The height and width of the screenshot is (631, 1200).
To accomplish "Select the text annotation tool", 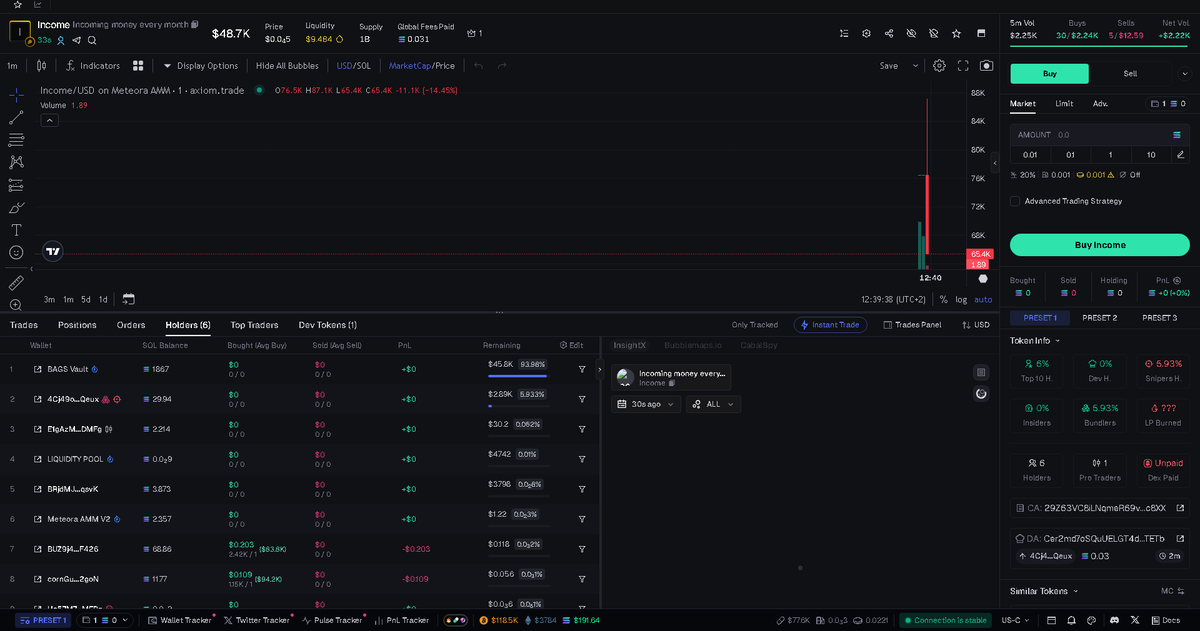I will click(x=16, y=230).
